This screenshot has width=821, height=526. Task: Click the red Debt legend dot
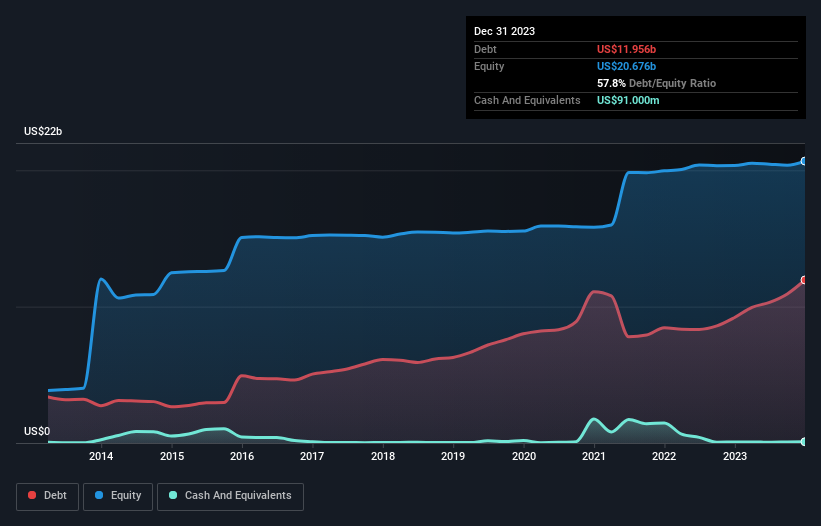(x=32, y=495)
